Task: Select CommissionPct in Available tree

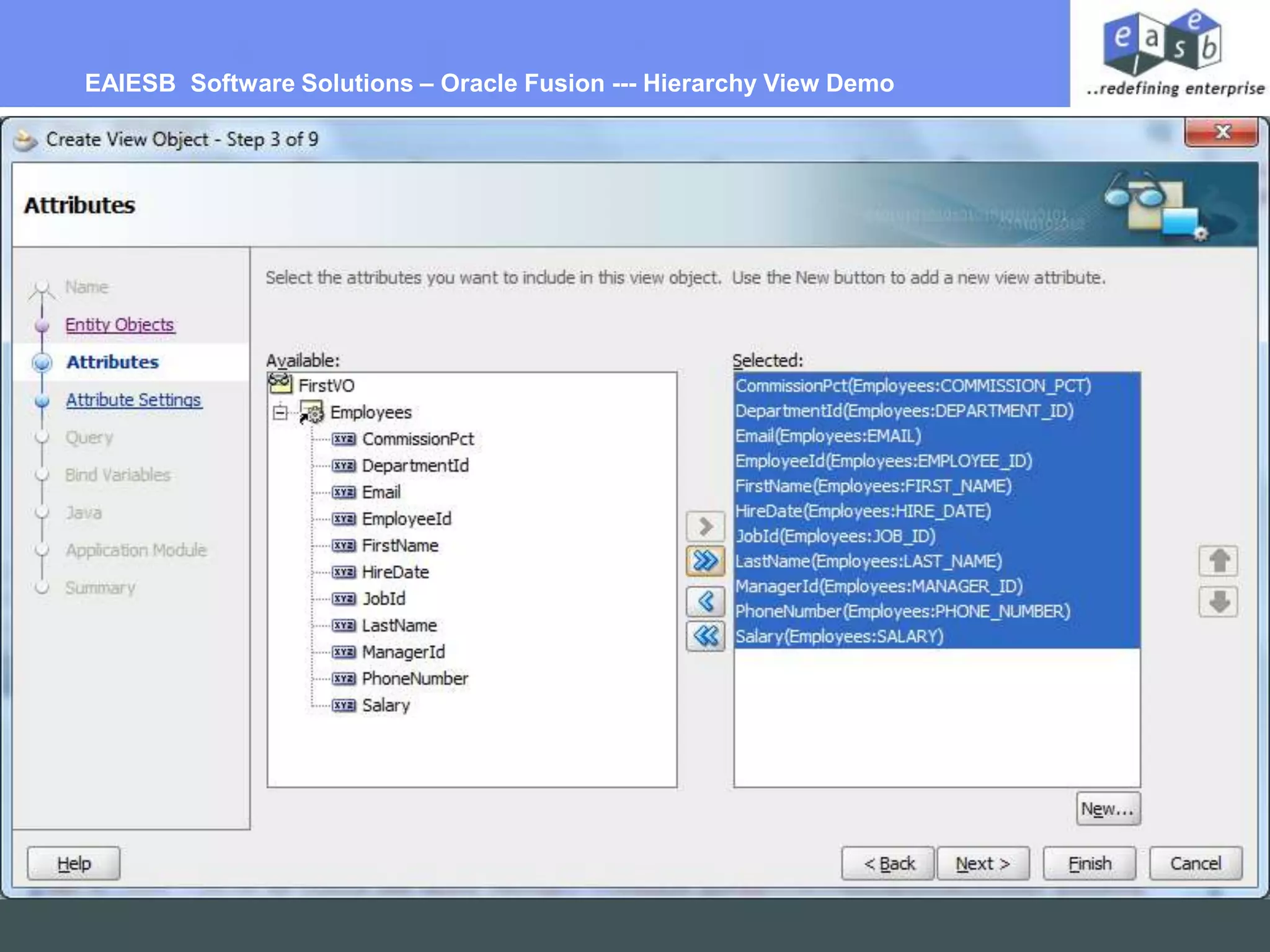Action: [418, 439]
